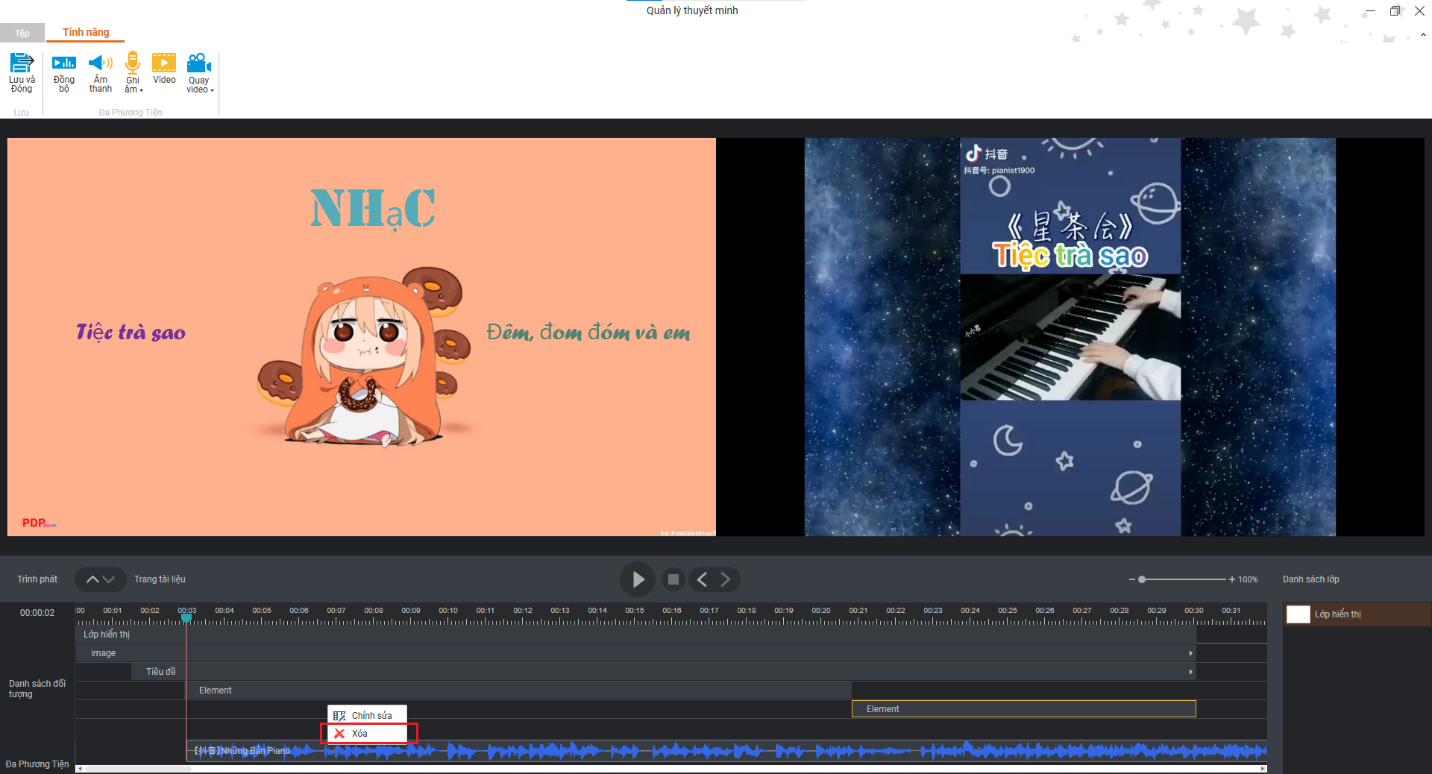The height and width of the screenshot is (774, 1432).
Task: Select the Lớp hiển thị row on the timeline
Action: pos(636,634)
